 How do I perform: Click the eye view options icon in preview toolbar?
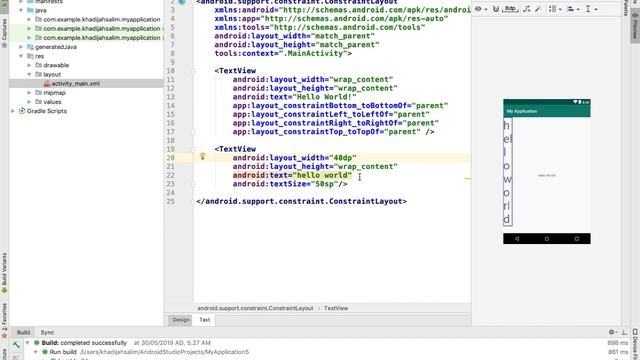[x=478, y=9]
